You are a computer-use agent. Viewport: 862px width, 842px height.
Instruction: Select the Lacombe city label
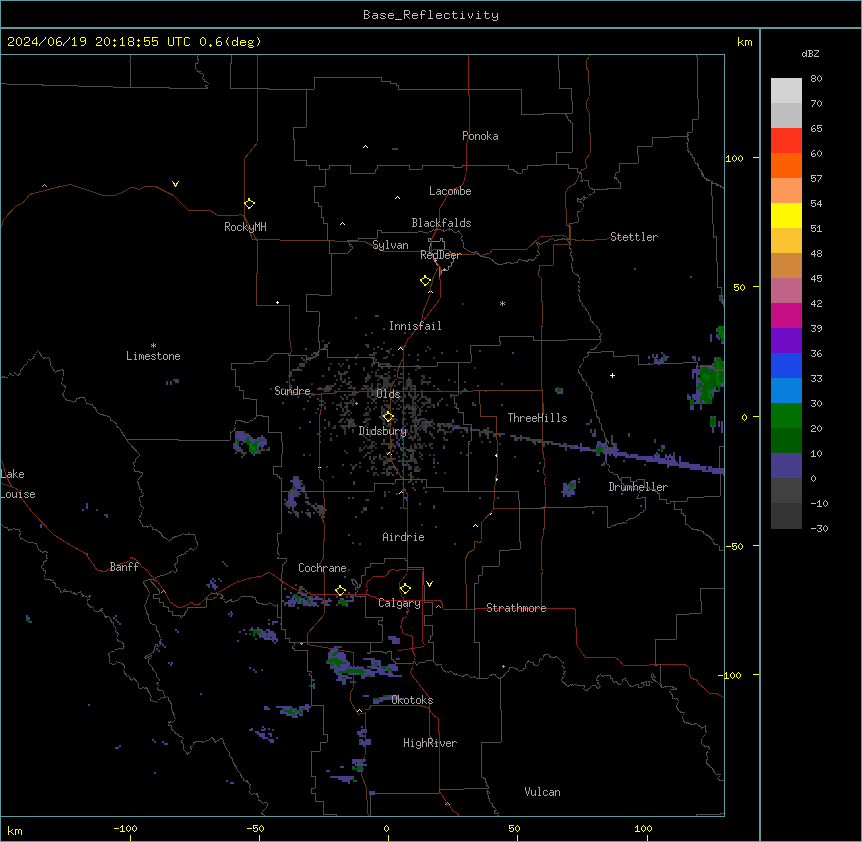tap(450, 191)
